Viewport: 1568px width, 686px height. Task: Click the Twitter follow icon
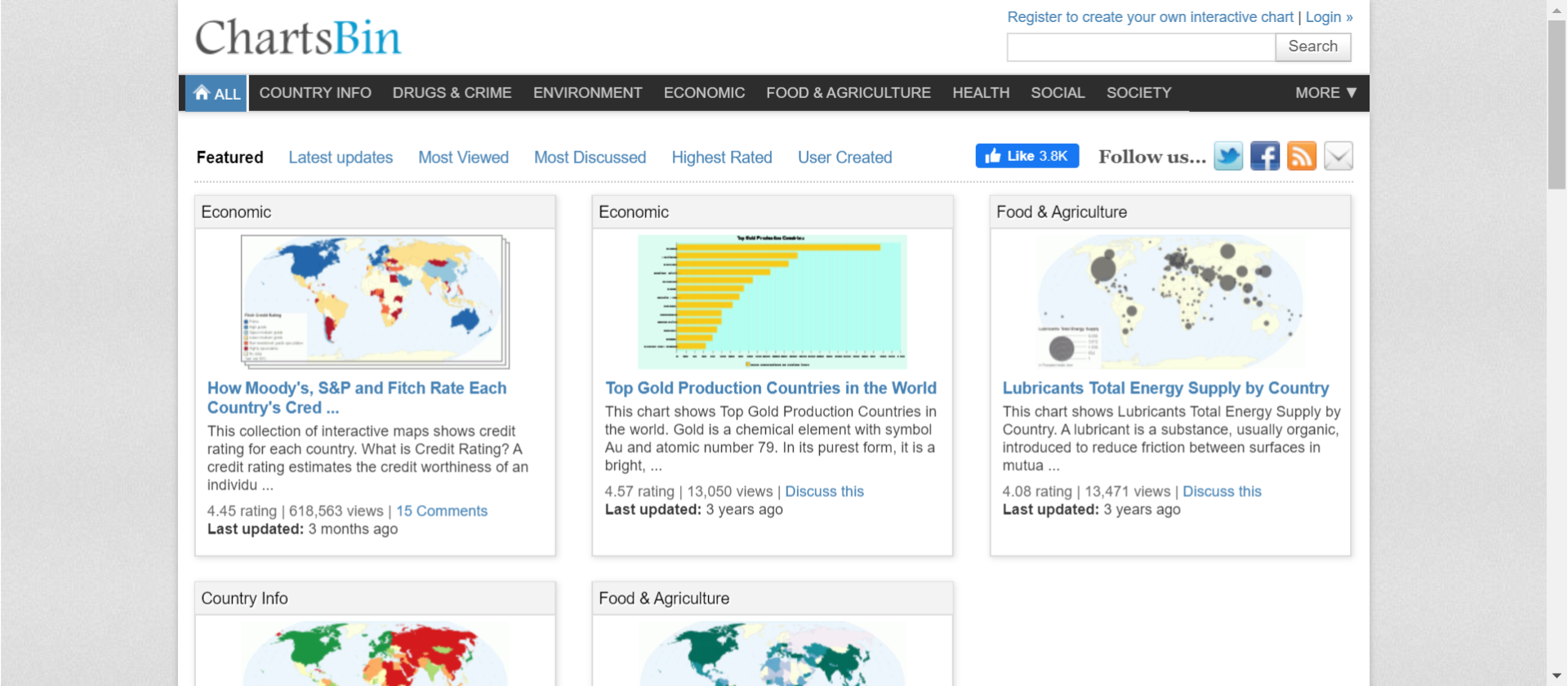(1227, 156)
